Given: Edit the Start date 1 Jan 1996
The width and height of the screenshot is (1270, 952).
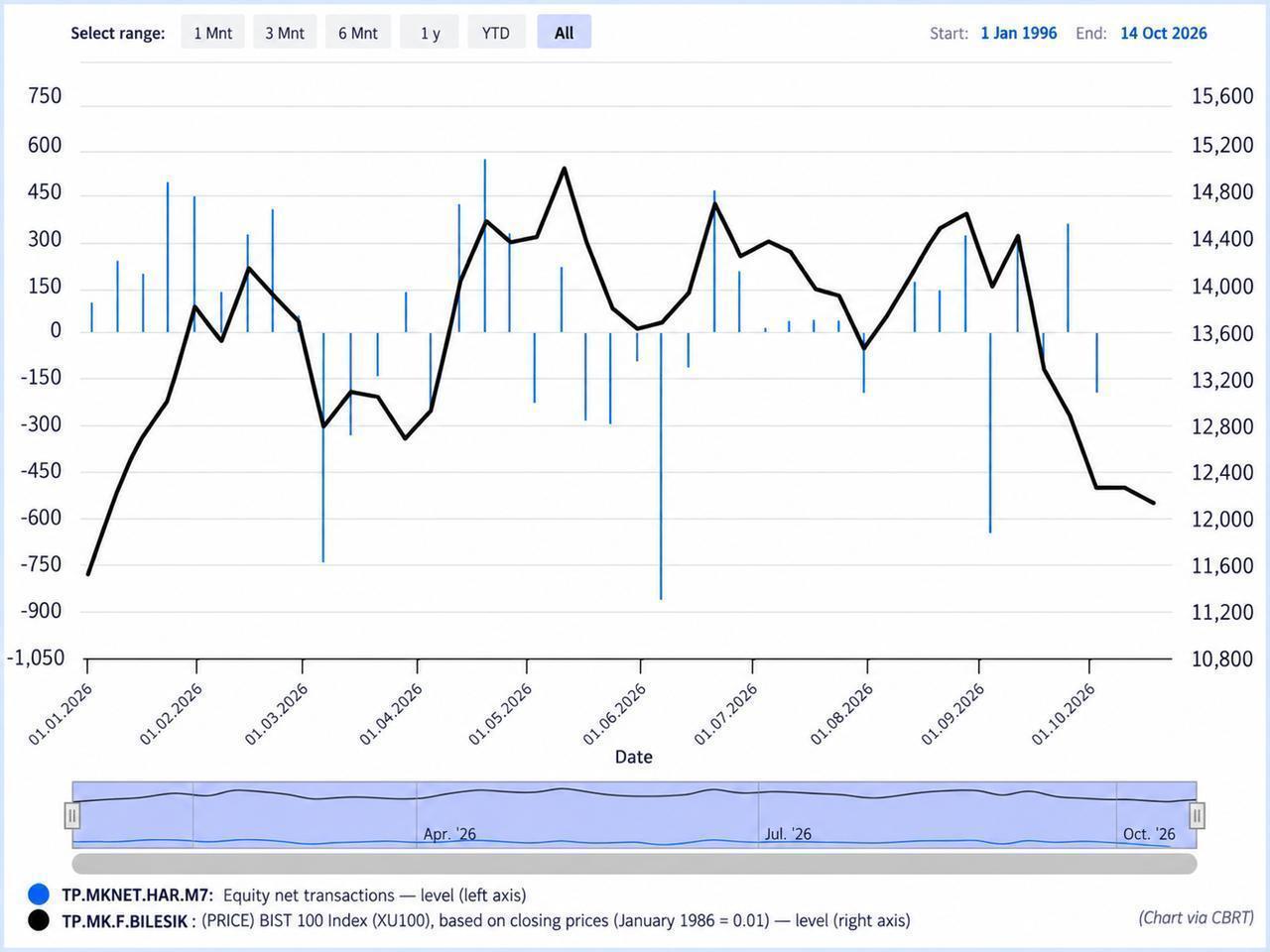Looking at the screenshot, I should pos(1019,33).
